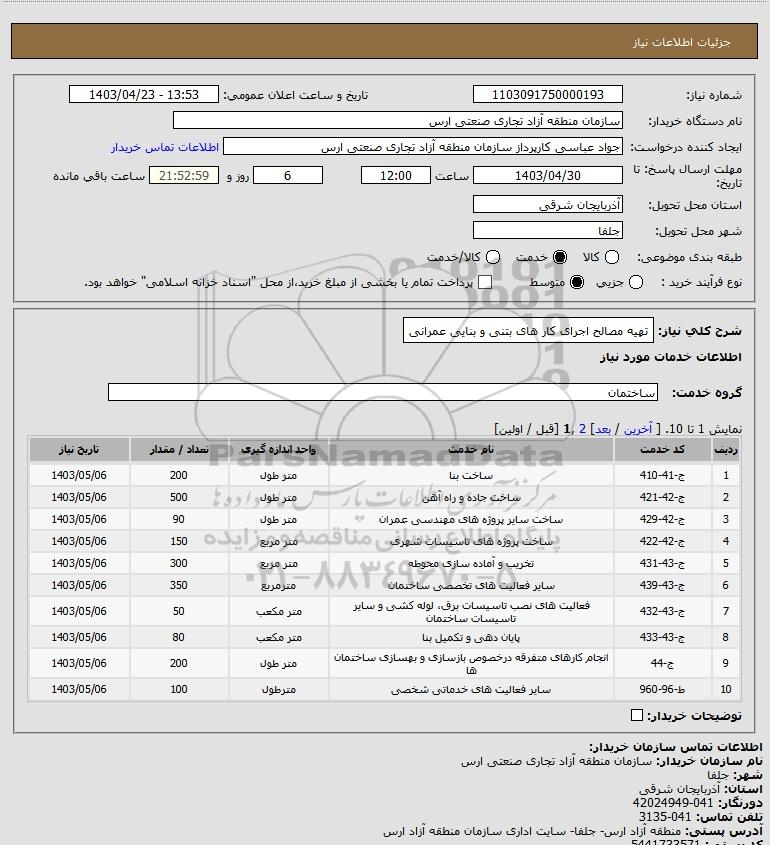Click service code ج-43-433

pyautogui.click(x=662, y=637)
